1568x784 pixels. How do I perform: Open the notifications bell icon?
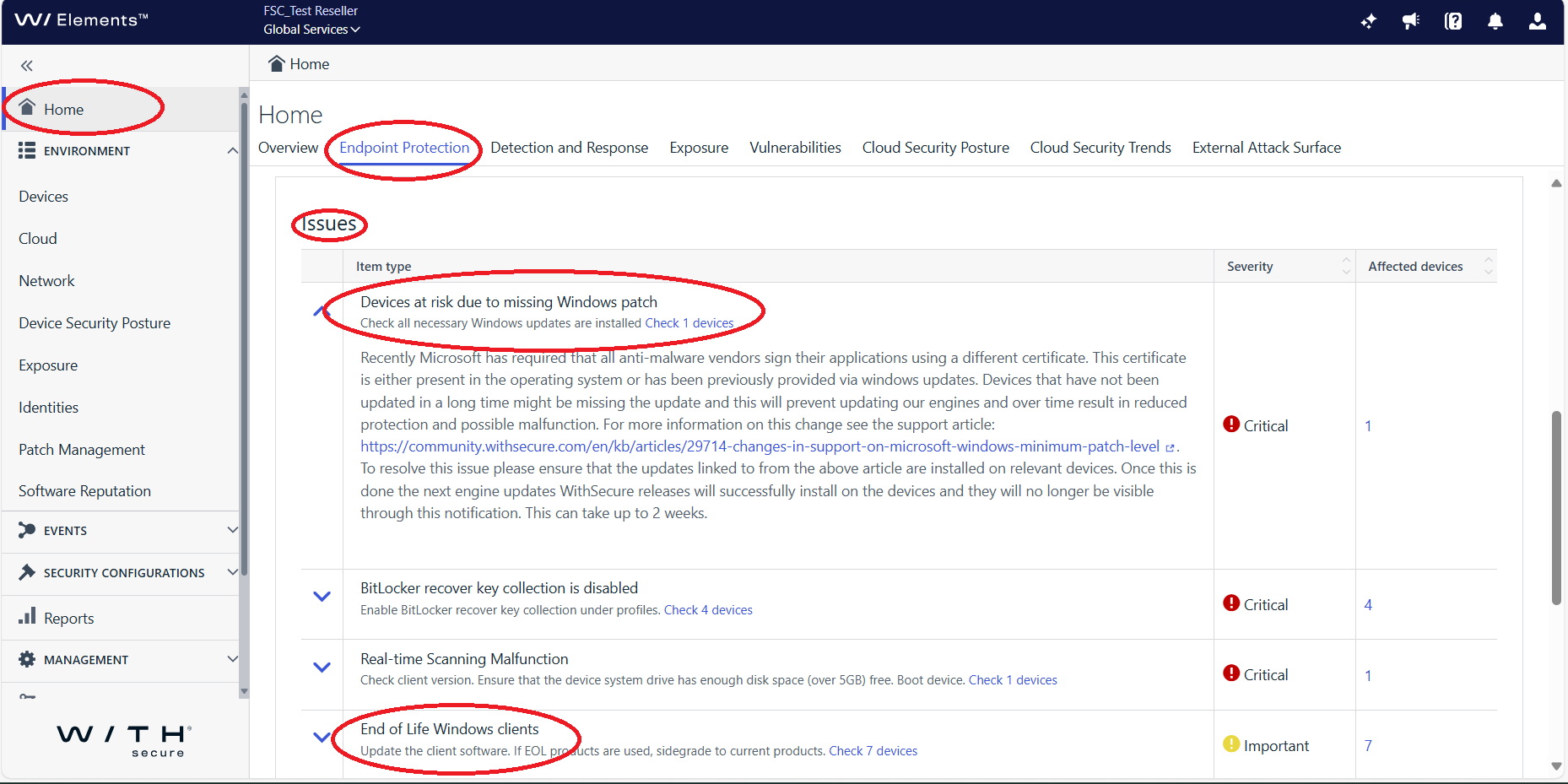pyautogui.click(x=1495, y=21)
